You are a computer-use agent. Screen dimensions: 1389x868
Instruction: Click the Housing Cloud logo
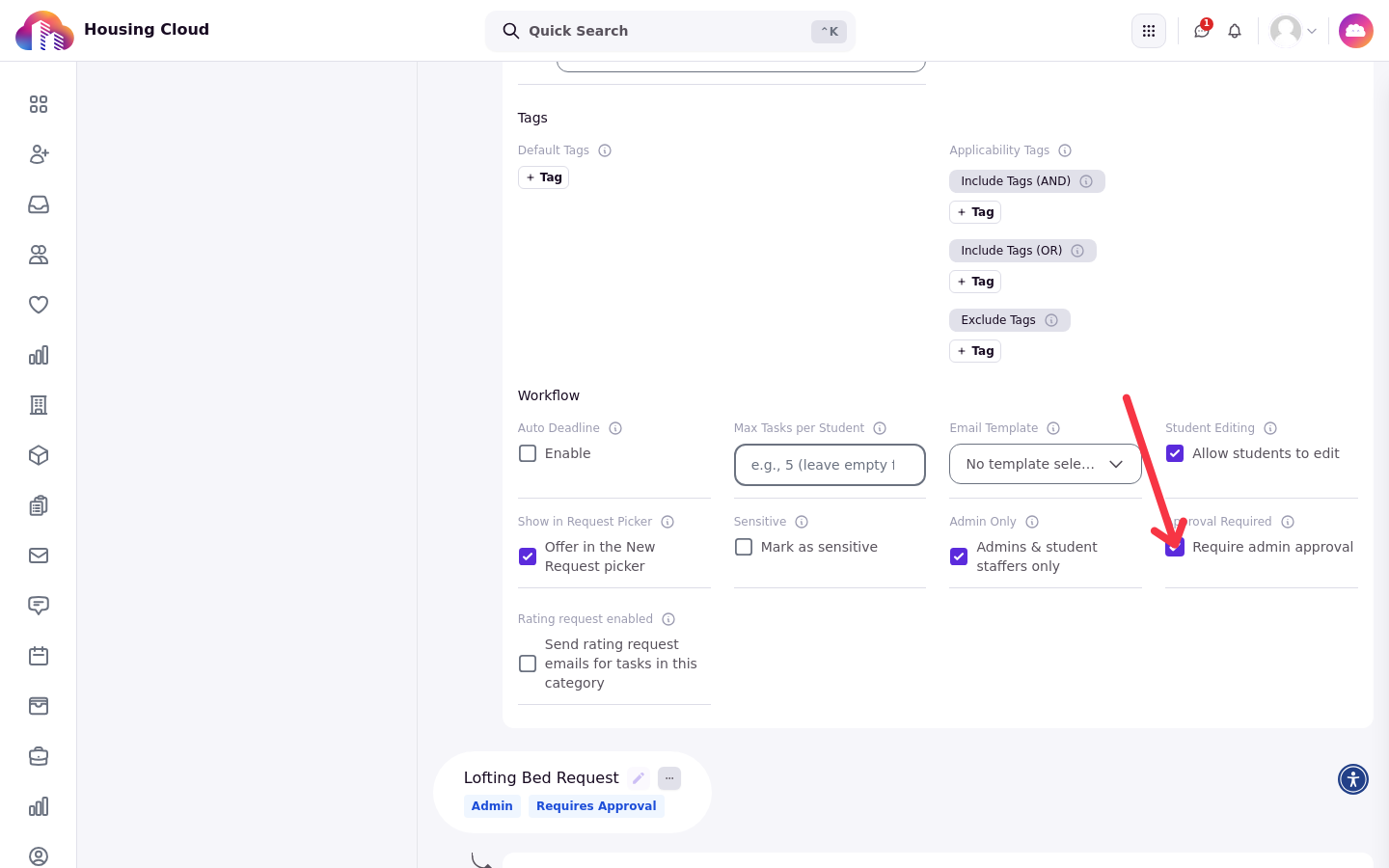point(44,31)
